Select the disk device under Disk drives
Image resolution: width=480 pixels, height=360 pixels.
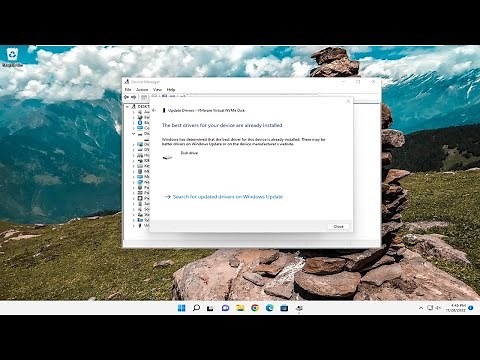click(147, 139)
